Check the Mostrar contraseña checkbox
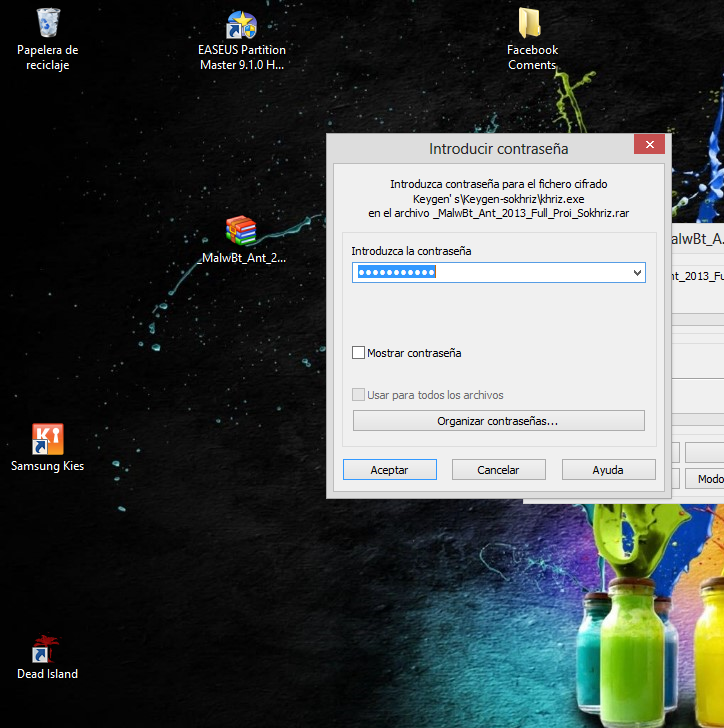Image resolution: width=724 pixels, height=728 pixels. pyautogui.click(x=358, y=352)
